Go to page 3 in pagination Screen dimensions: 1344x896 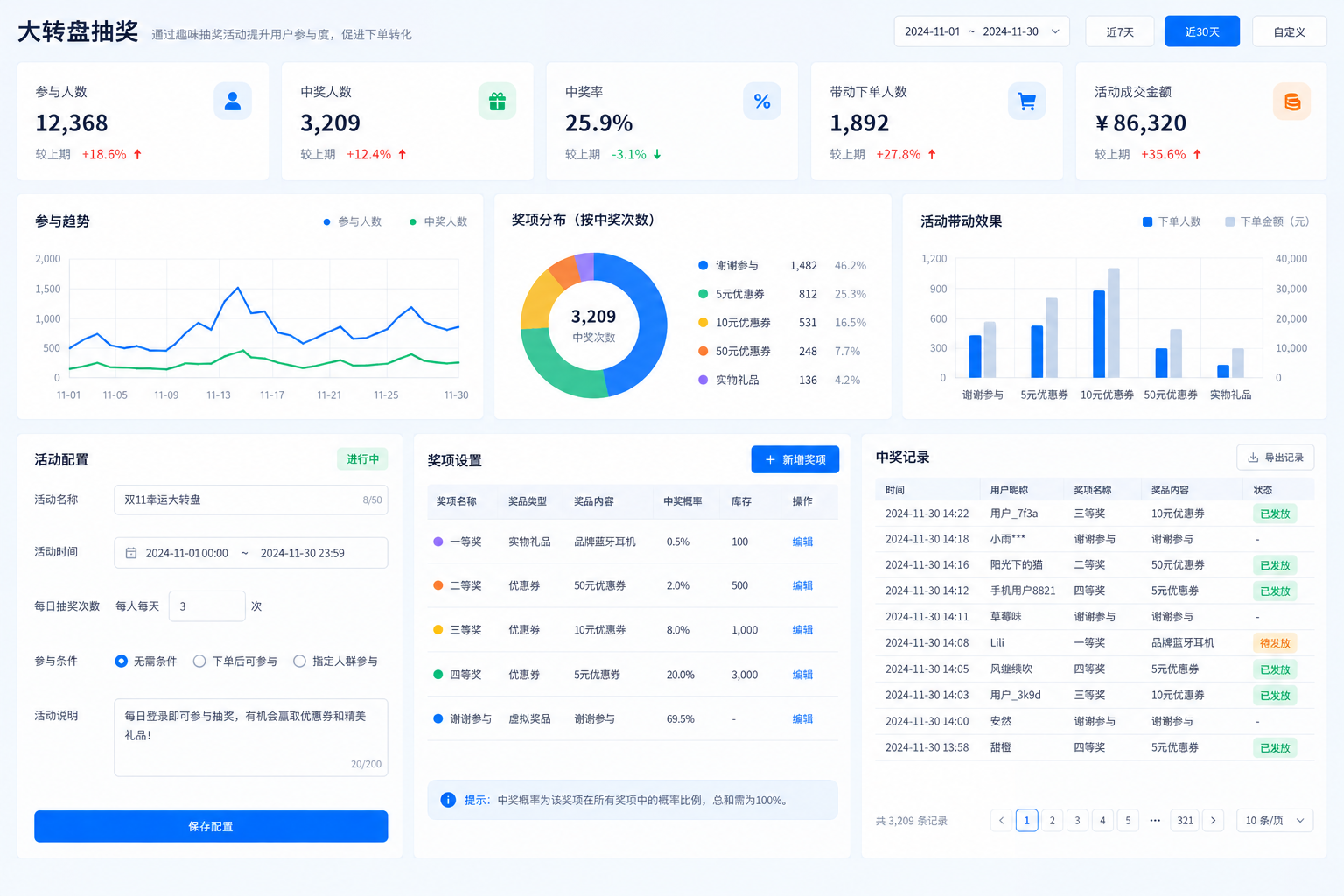[1077, 820]
